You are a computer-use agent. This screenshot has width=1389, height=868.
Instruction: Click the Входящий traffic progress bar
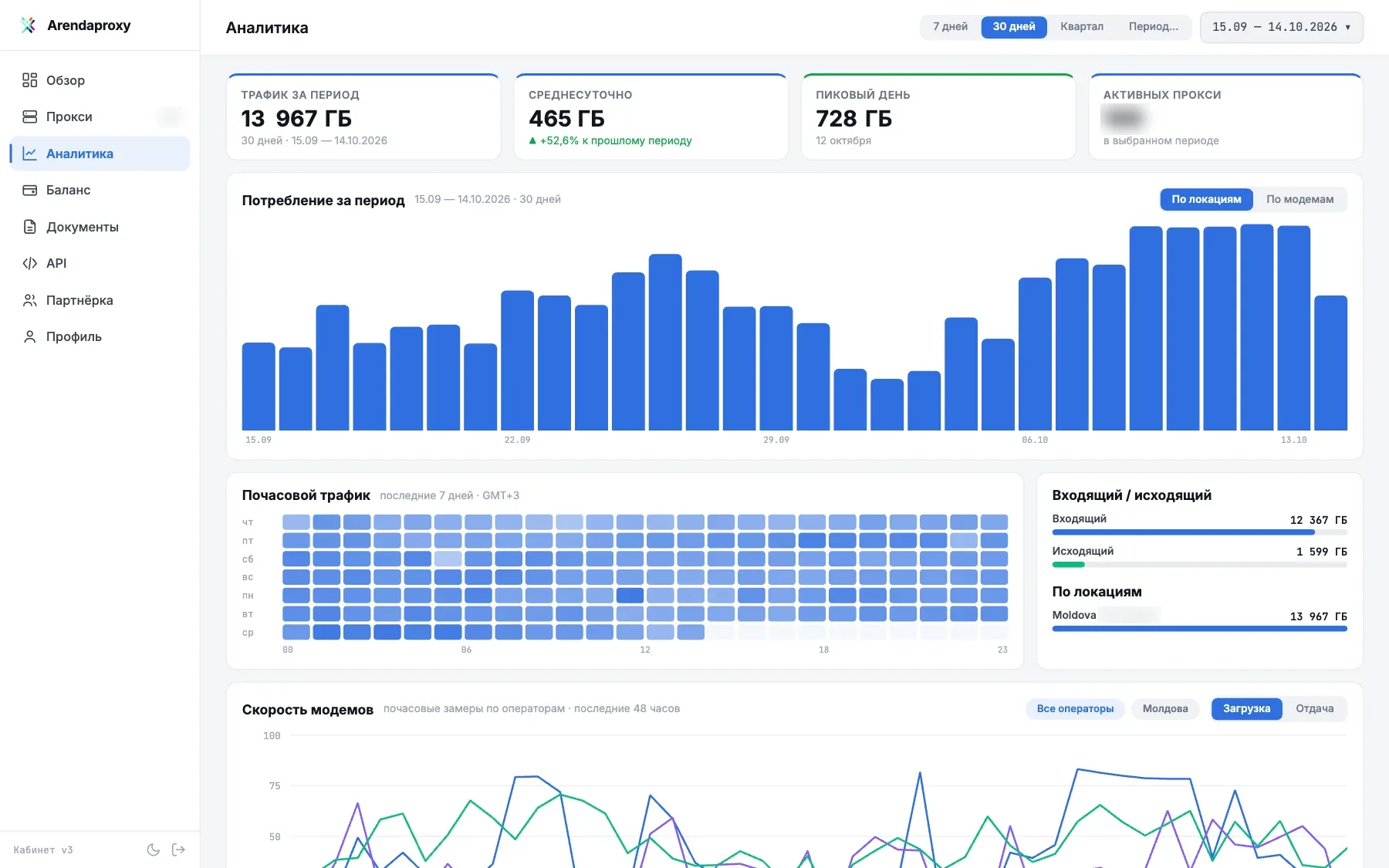click(x=1199, y=532)
